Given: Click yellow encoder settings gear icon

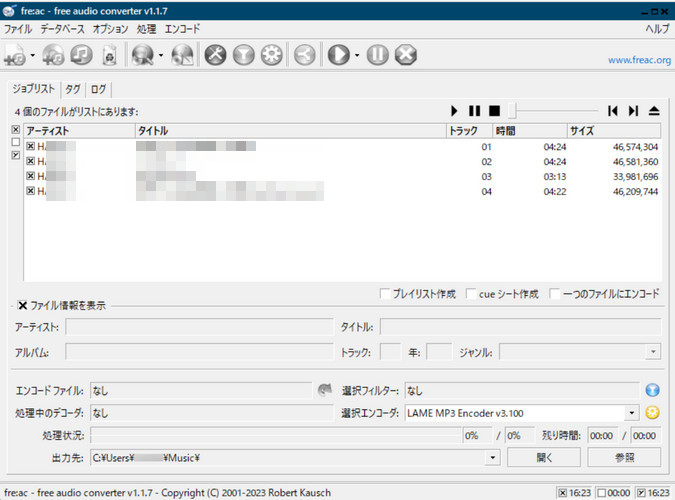Looking at the screenshot, I should (x=653, y=413).
